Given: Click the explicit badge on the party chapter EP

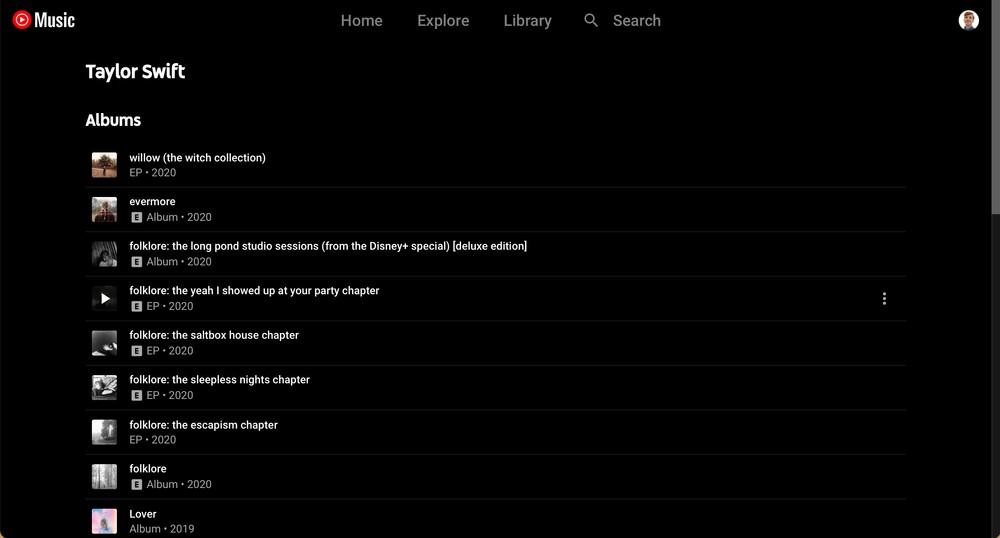Looking at the screenshot, I should [x=136, y=307].
